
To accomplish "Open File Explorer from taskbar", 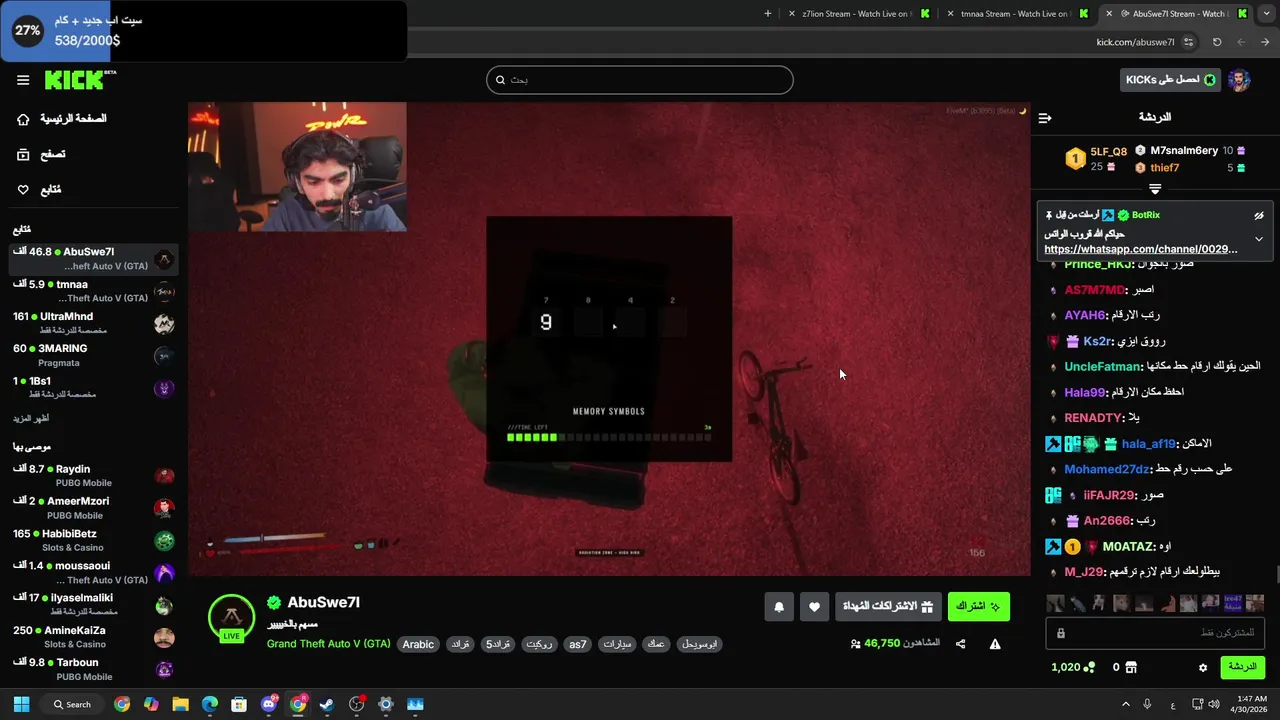I will pos(181,704).
